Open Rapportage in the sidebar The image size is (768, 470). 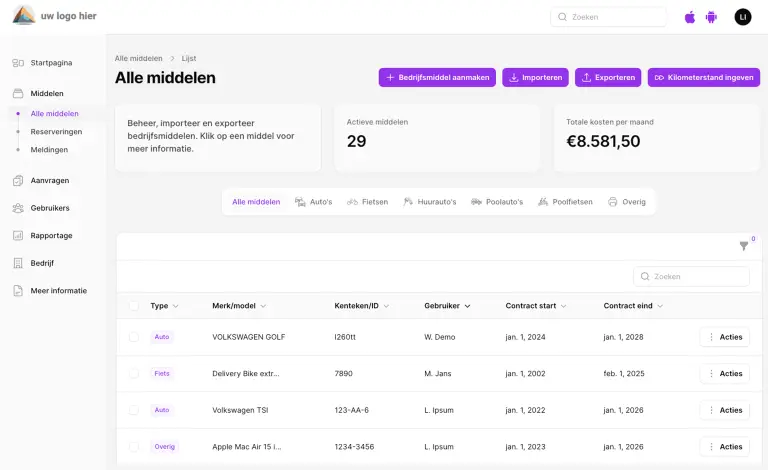point(50,236)
